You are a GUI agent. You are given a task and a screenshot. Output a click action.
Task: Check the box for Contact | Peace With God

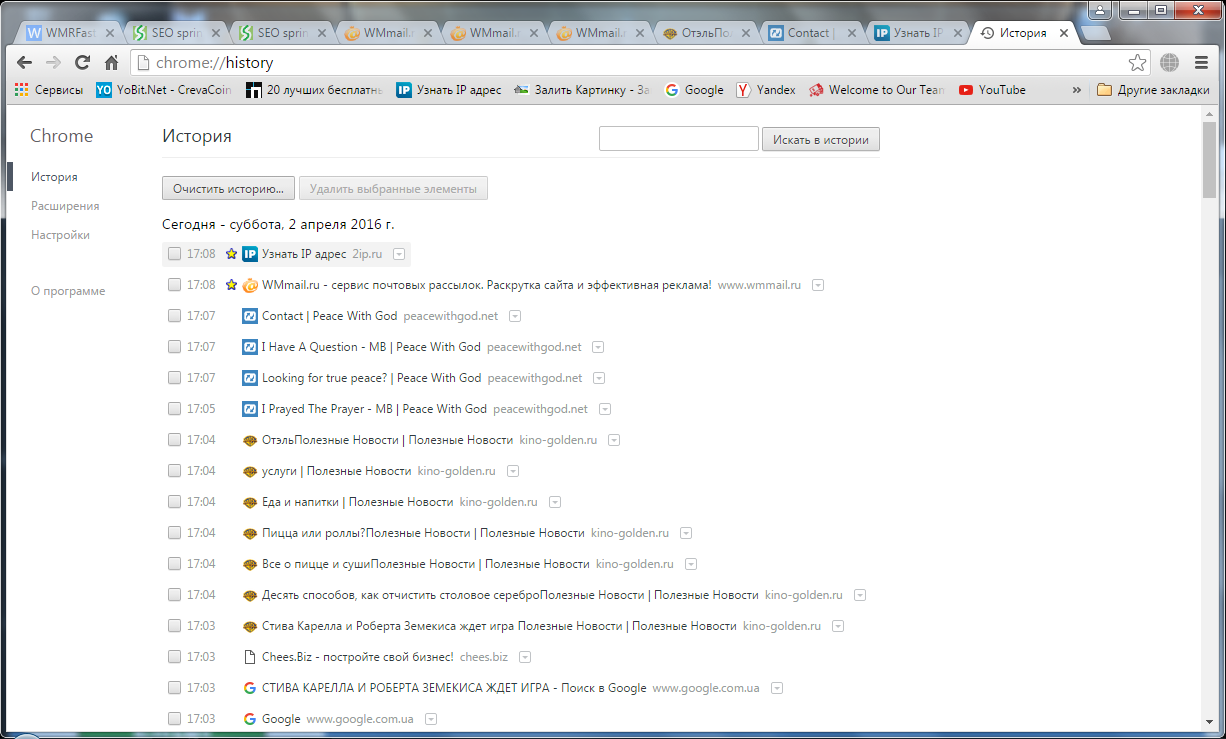coord(174,316)
